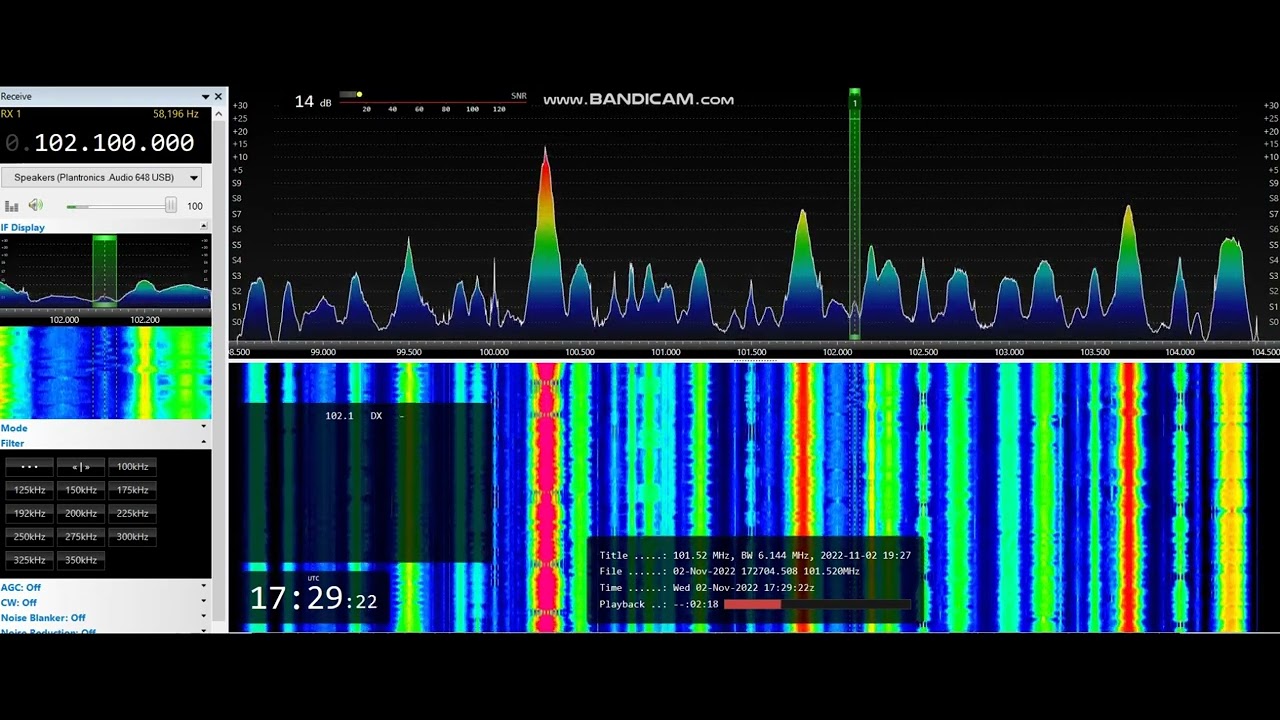Select the 300kHz filter
1280x720 pixels.
(132, 537)
